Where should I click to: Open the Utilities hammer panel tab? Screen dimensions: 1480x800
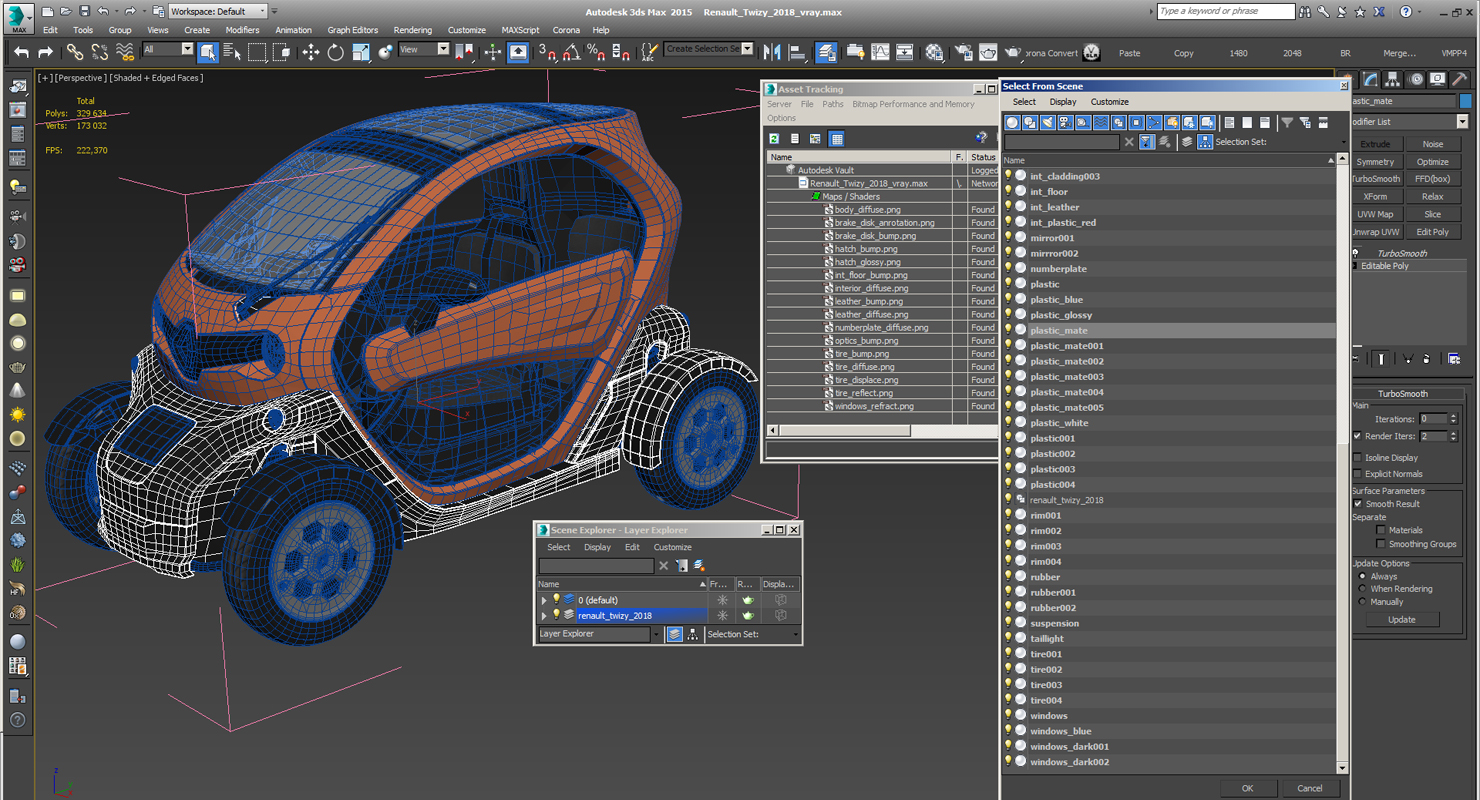pyautogui.click(x=1459, y=79)
